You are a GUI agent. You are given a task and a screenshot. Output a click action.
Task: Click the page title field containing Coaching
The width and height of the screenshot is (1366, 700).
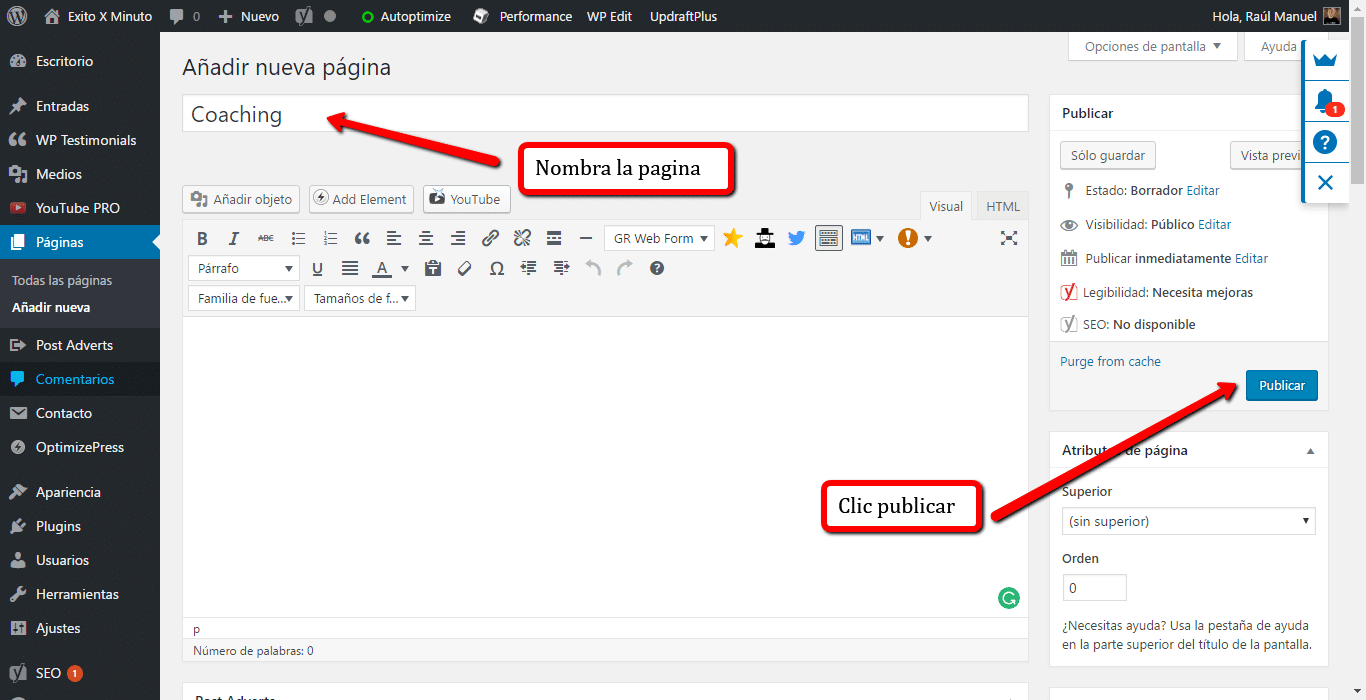pyautogui.click(x=604, y=114)
